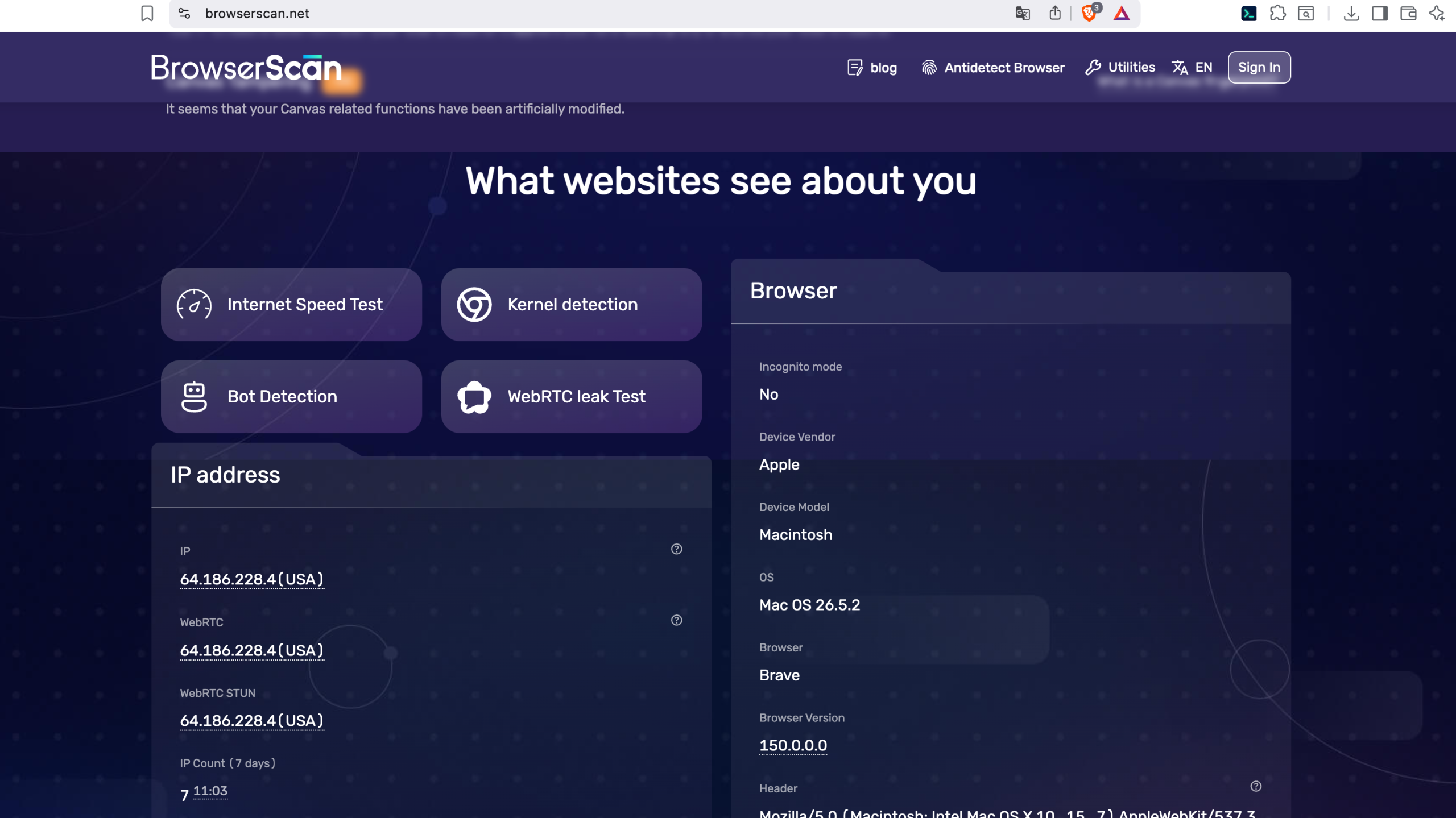Click the terminal extension icon
The width and height of the screenshot is (1456, 818).
coord(1249,13)
